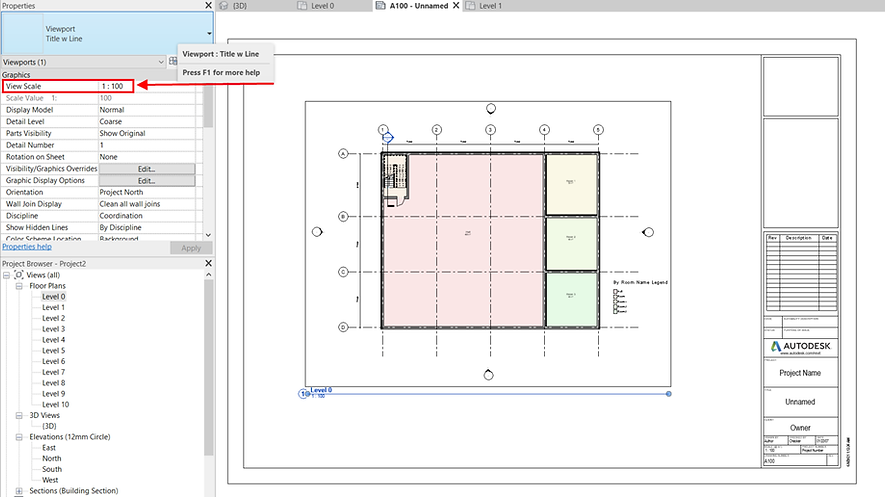Viewport: 885px width, 497px height.
Task: Click the Project Name title block field
Action: (x=800, y=373)
